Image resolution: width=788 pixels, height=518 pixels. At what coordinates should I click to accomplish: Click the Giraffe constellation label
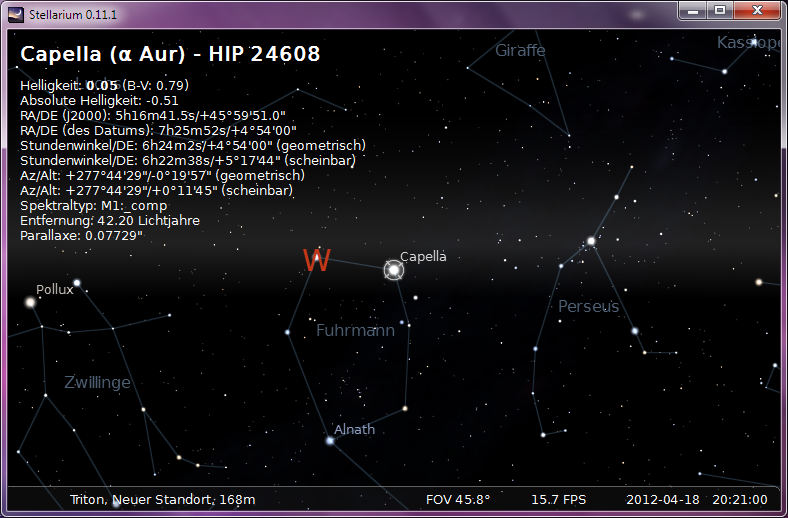point(520,50)
